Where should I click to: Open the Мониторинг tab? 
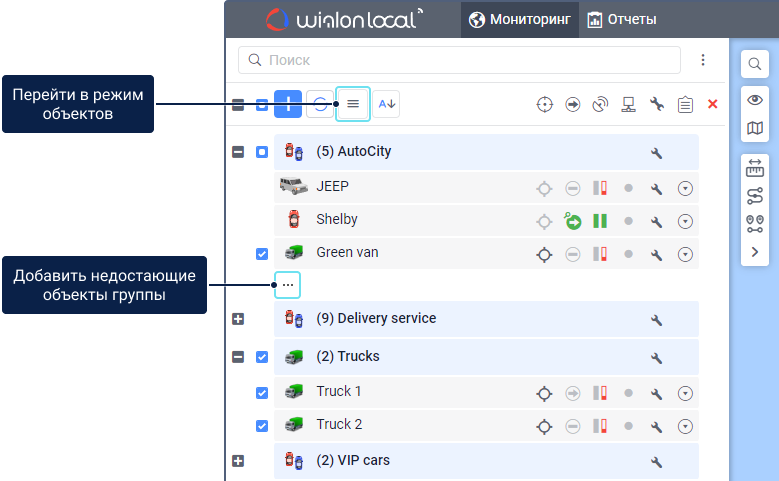pyautogui.click(x=520, y=19)
